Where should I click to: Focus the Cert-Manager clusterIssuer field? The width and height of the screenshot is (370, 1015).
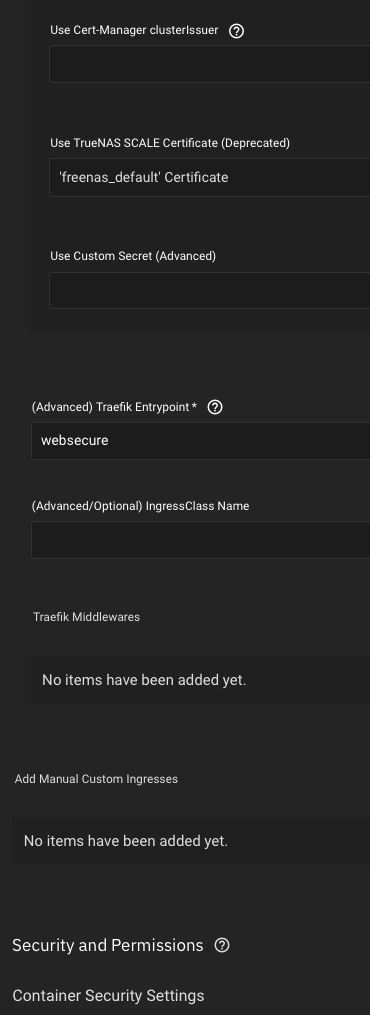(210, 64)
